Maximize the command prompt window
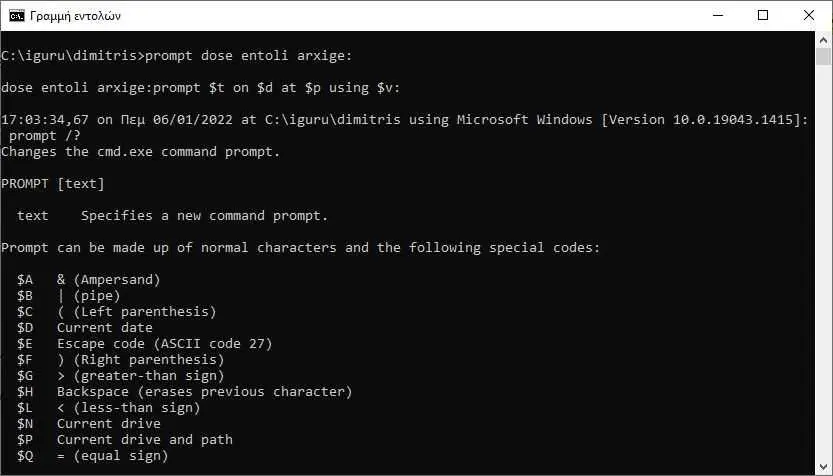Viewport: 833px width, 476px height. click(x=763, y=15)
